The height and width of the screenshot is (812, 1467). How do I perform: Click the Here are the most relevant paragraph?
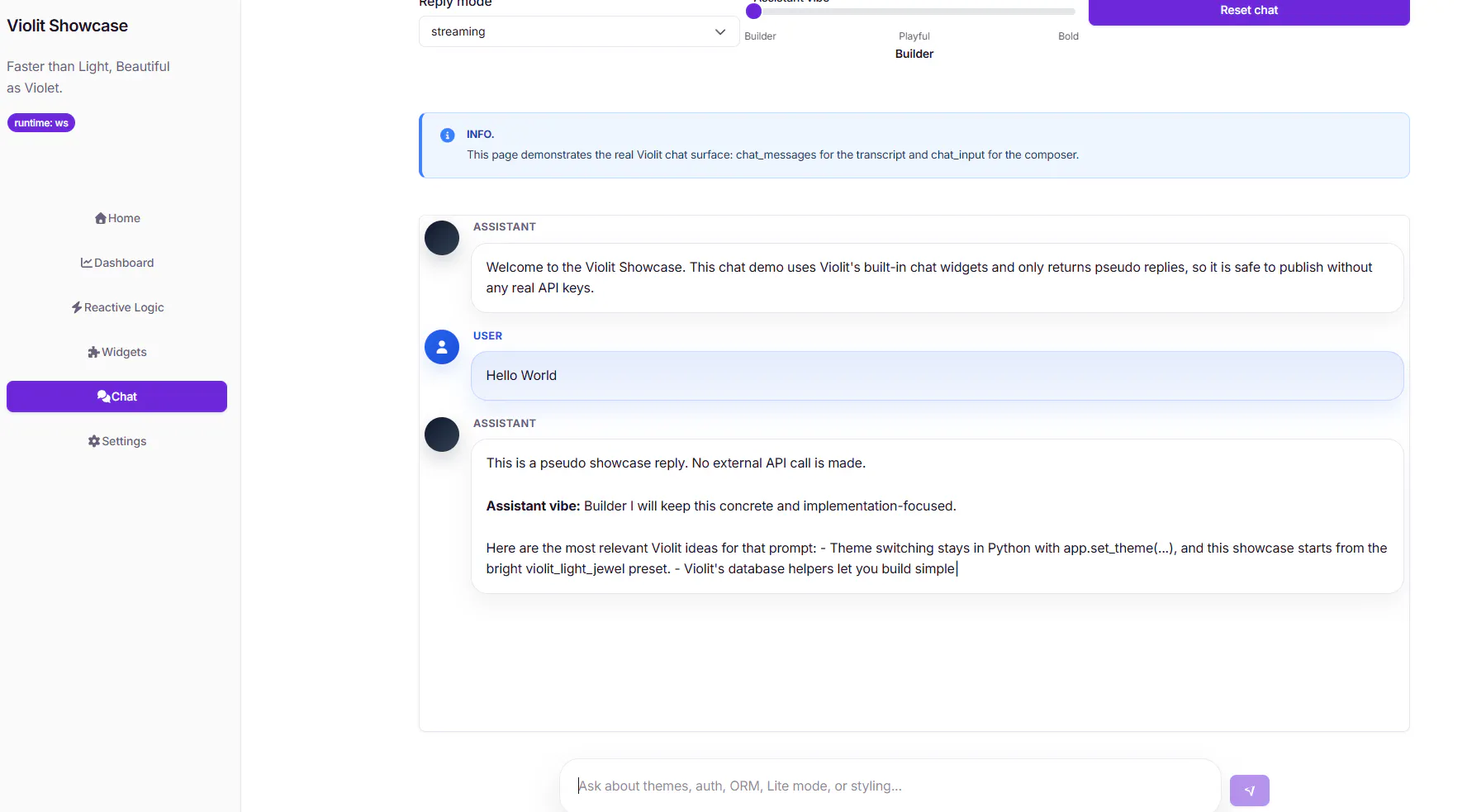point(937,558)
